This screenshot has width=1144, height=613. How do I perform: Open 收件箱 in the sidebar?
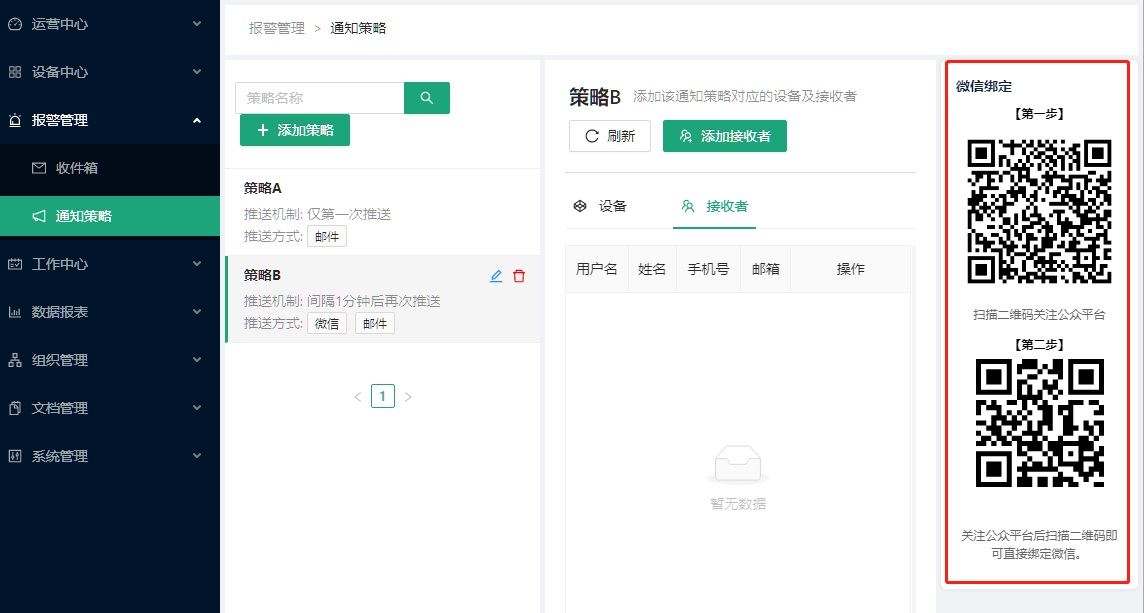pyautogui.click(x=76, y=168)
